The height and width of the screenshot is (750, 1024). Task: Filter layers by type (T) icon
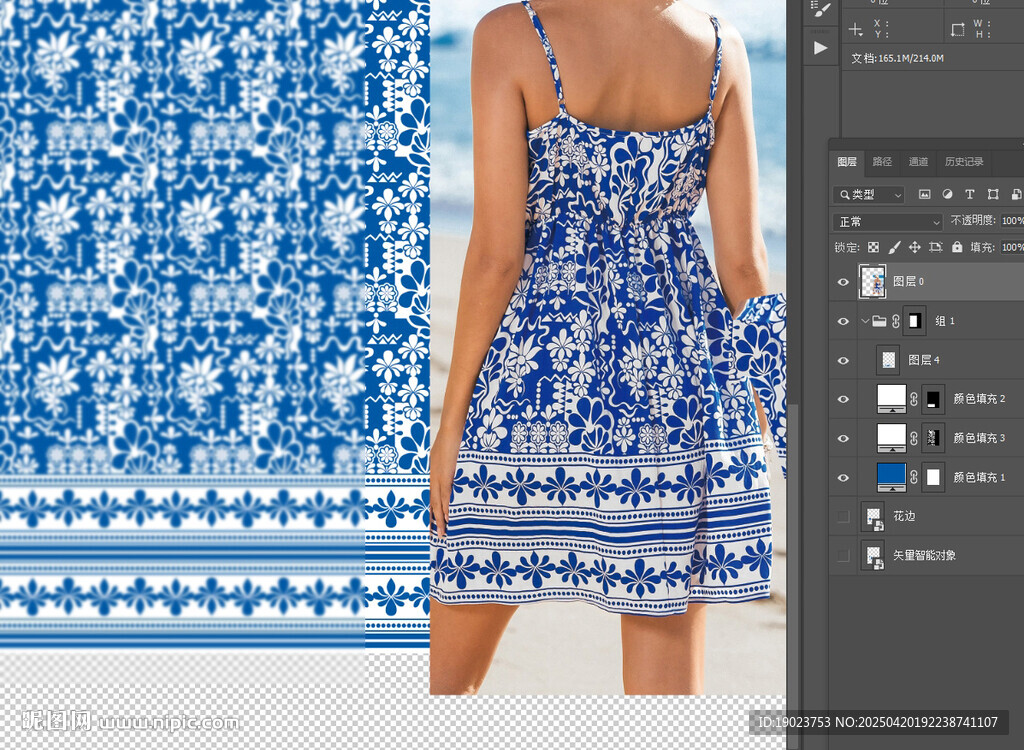(x=970, y=194)
